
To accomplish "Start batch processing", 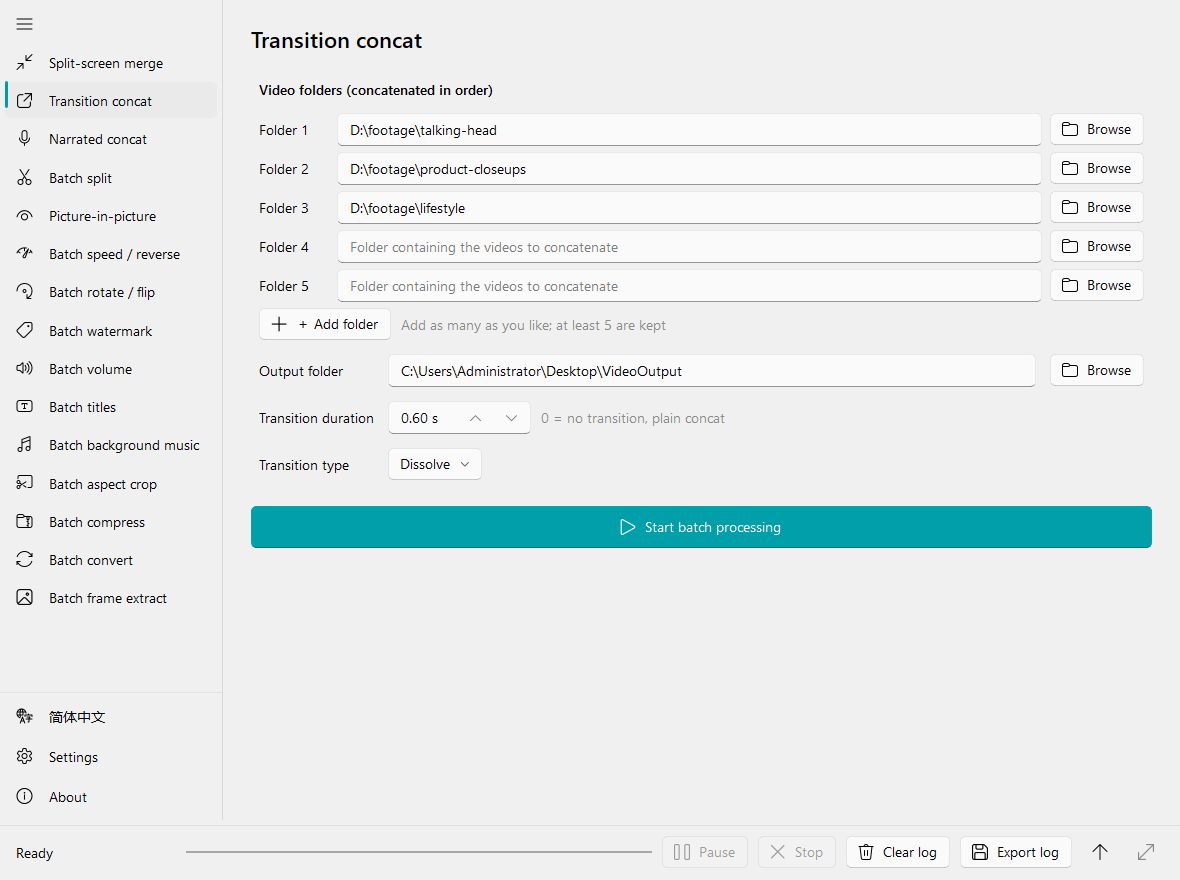I will coord(701,527).
